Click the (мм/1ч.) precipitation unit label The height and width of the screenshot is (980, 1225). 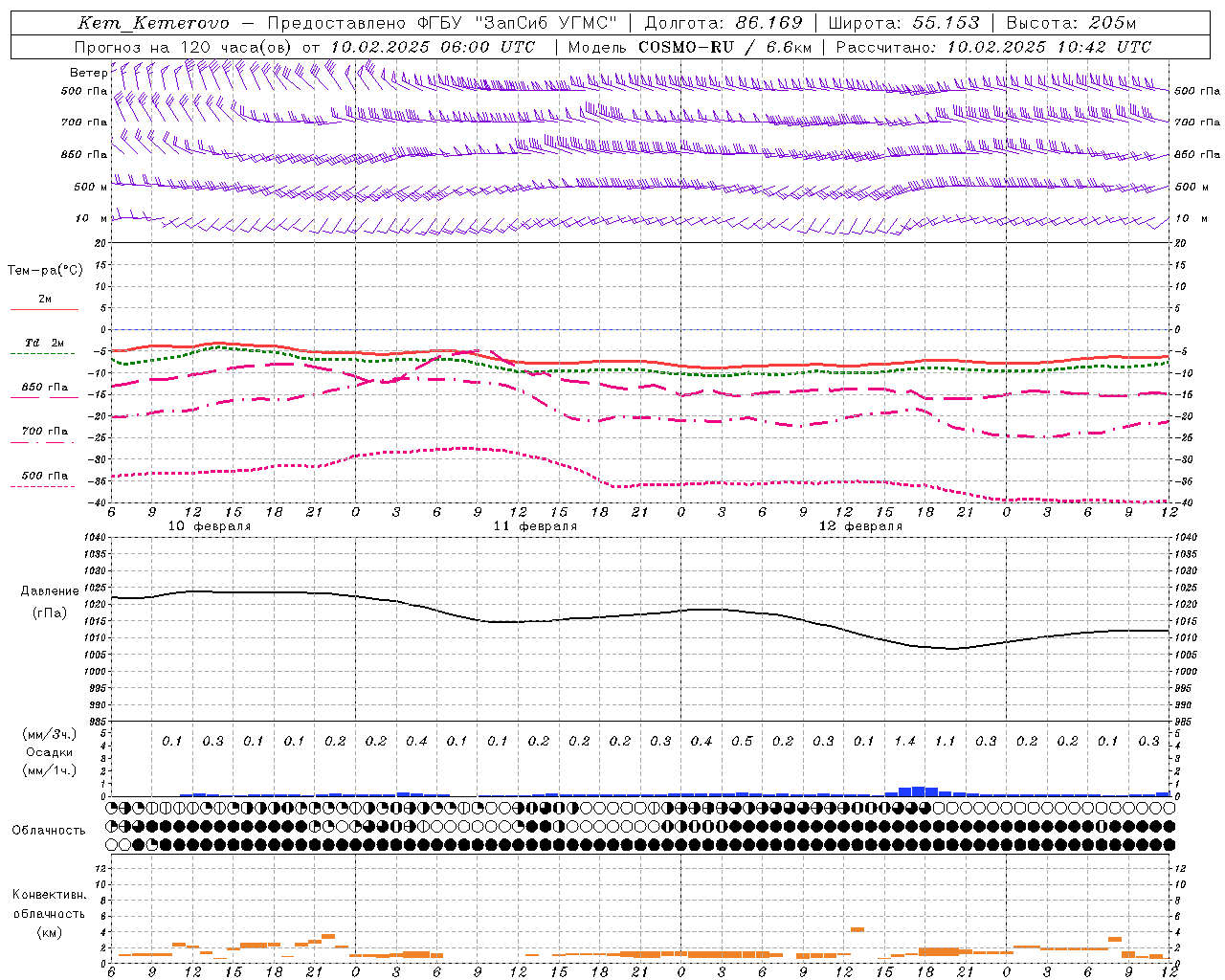pyautogui.click(x=50, y=770)
